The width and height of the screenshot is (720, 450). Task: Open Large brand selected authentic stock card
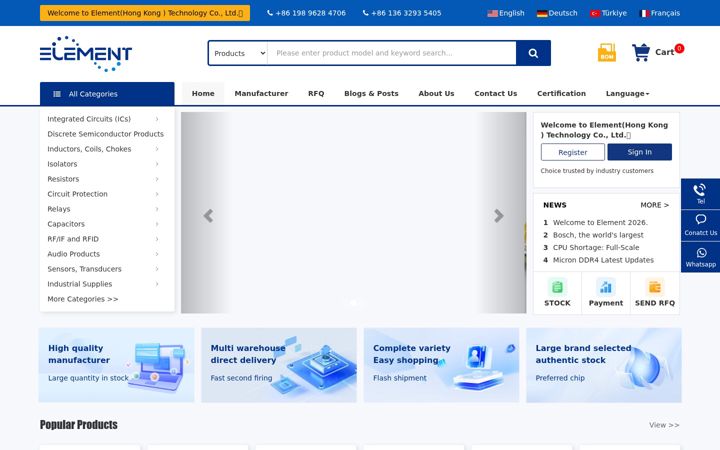(x=604, y=365)
